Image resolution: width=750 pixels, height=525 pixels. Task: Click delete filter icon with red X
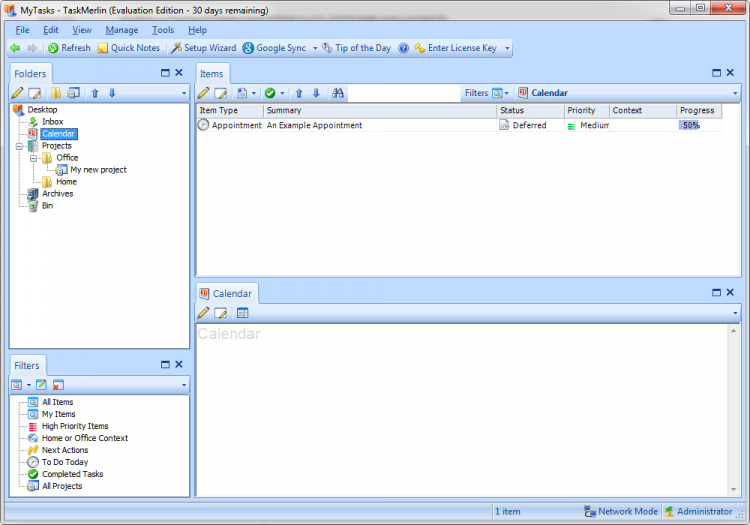58,385
